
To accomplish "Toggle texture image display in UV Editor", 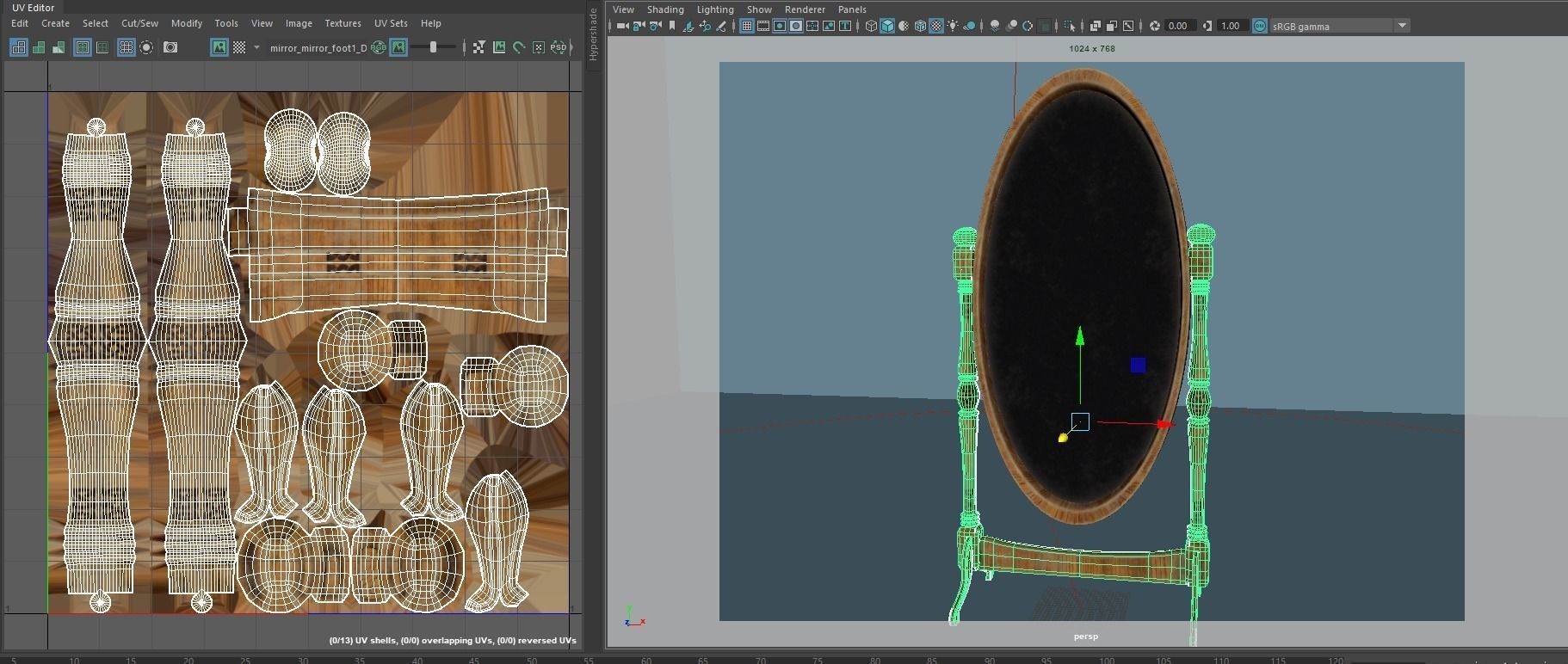I will pos(219,47).
